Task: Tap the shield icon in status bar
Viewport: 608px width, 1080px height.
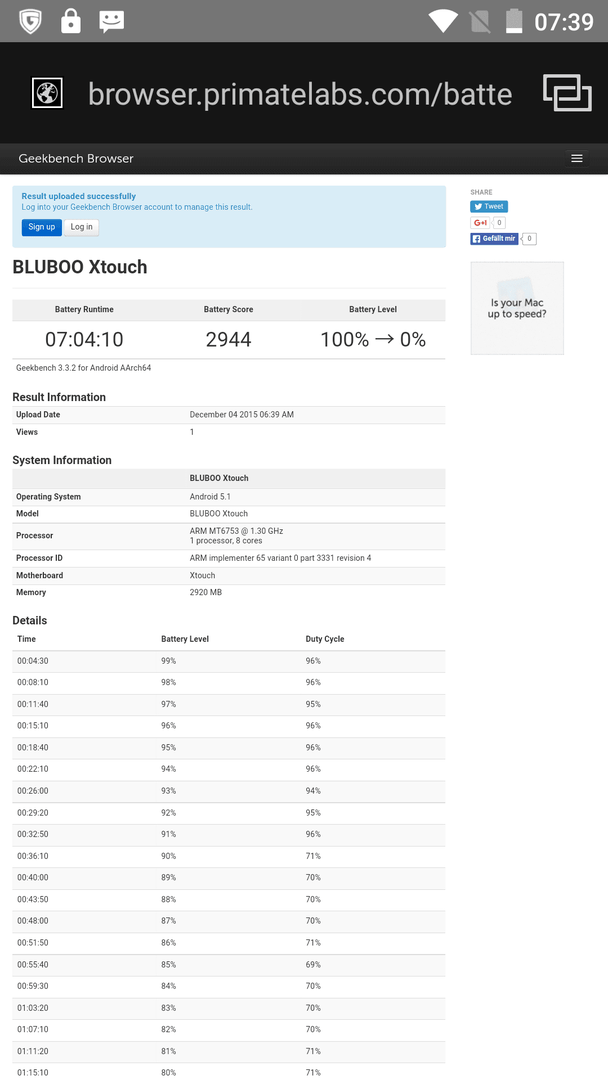Action: tap(30, 21)
